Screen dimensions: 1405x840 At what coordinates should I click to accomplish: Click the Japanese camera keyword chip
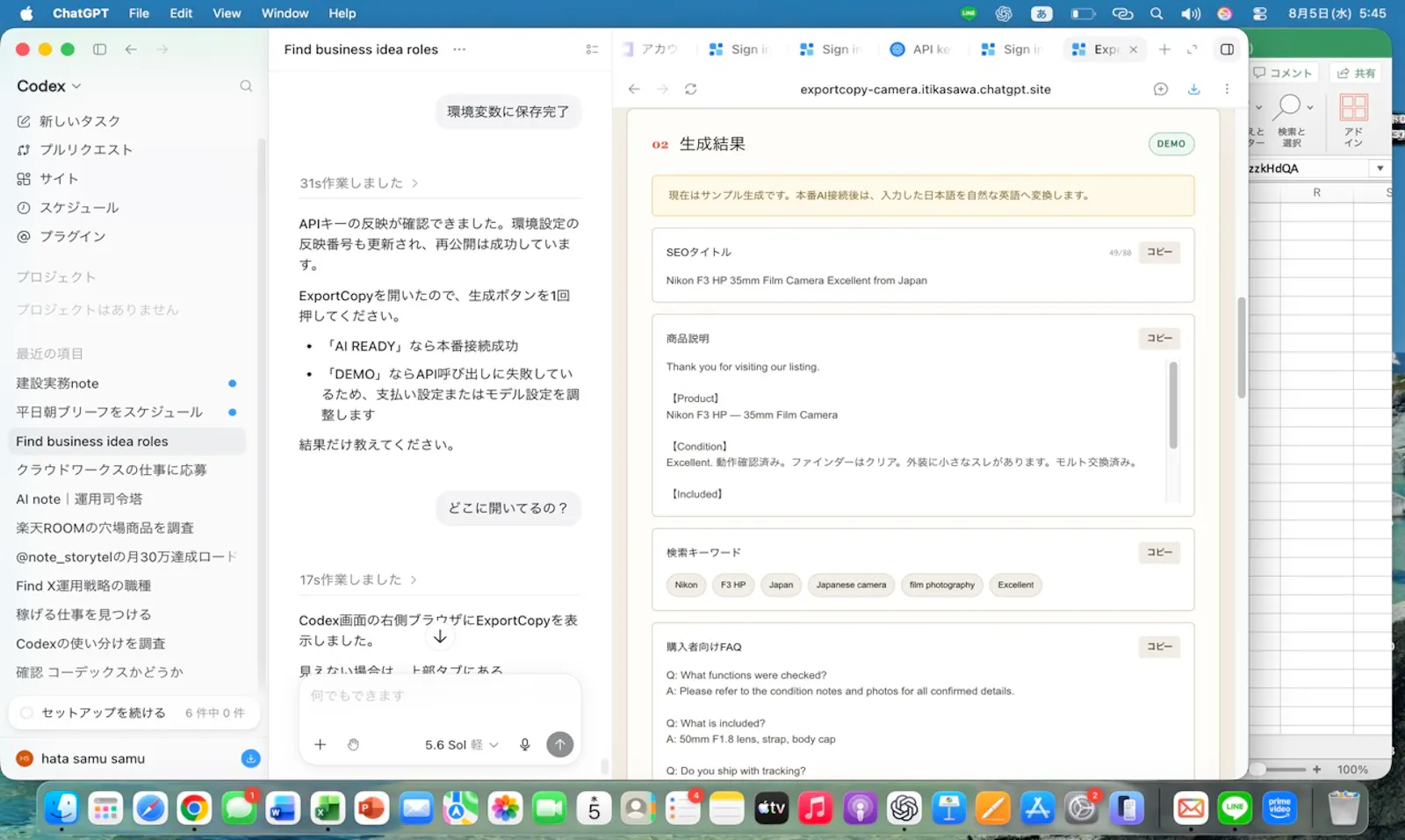(851, 585)
